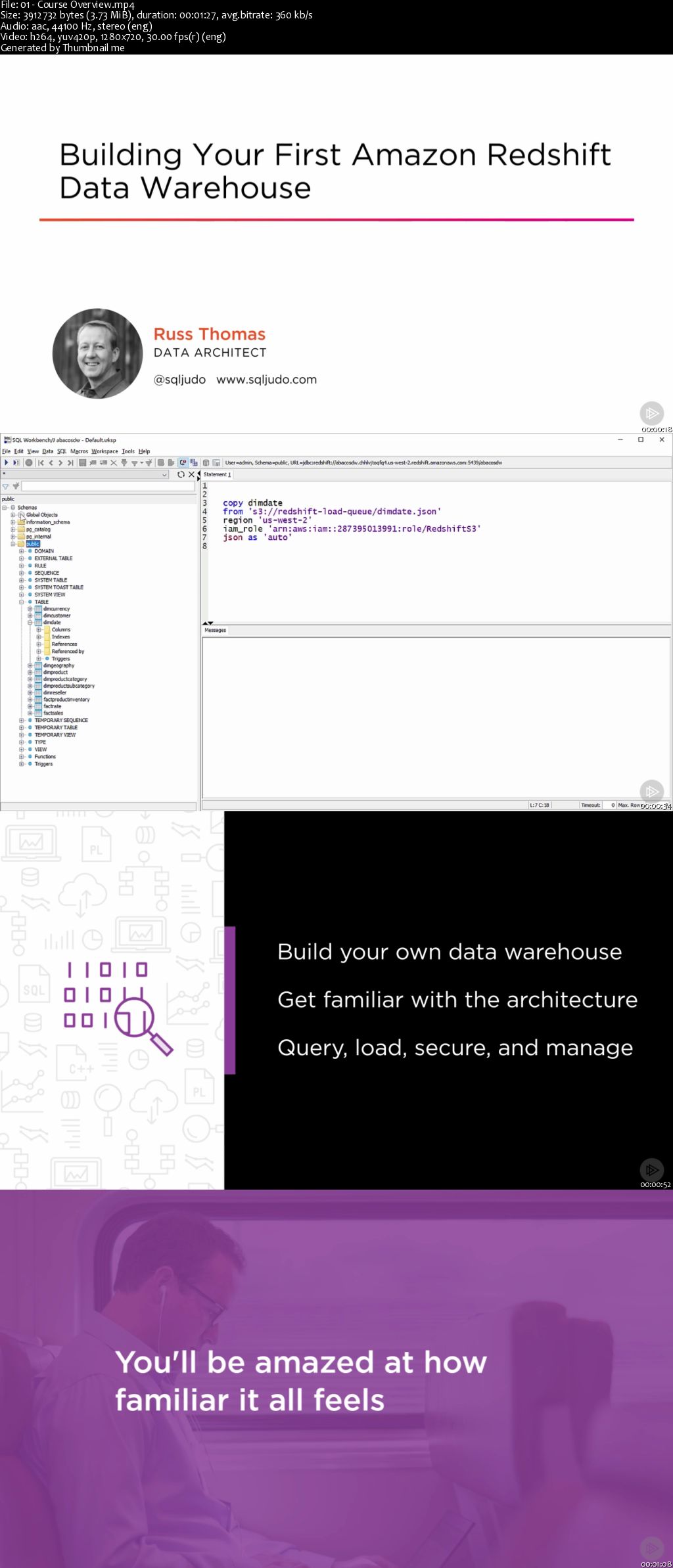The width and height of the screenshot is (673, 1568).
Task: Select the factproductinventory table
Action: click(66, 700)
